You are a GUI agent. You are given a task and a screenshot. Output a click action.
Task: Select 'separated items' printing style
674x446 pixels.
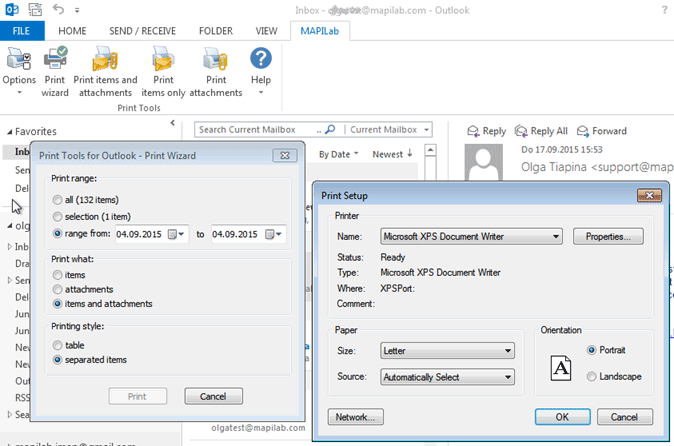tap(89, 360)
